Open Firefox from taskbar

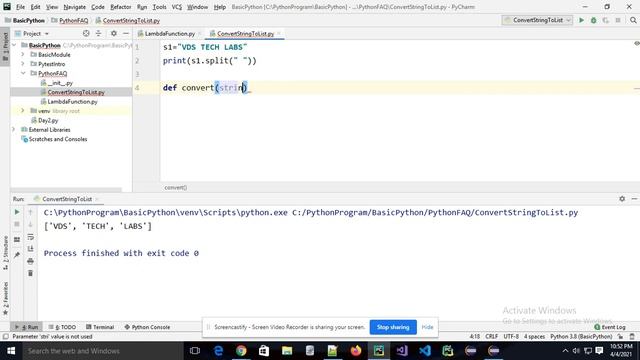[356, 351]
